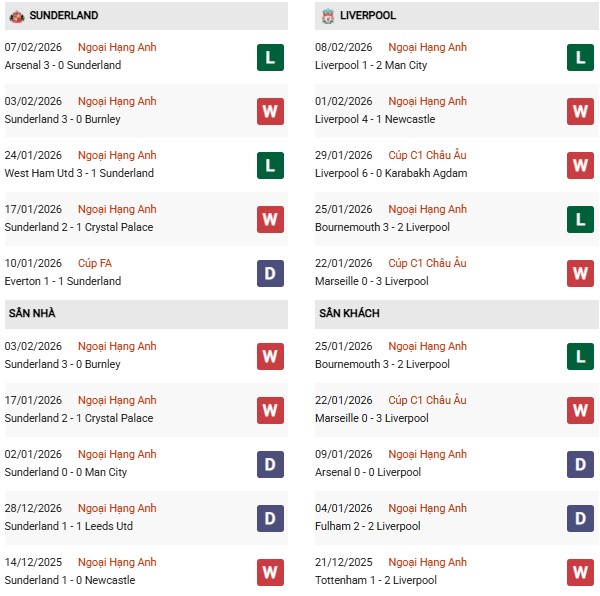The image size is (600, 596).
Task: Open the West Ham Utd 3-1 Sunderland match
Action: [x=79, y=173]
